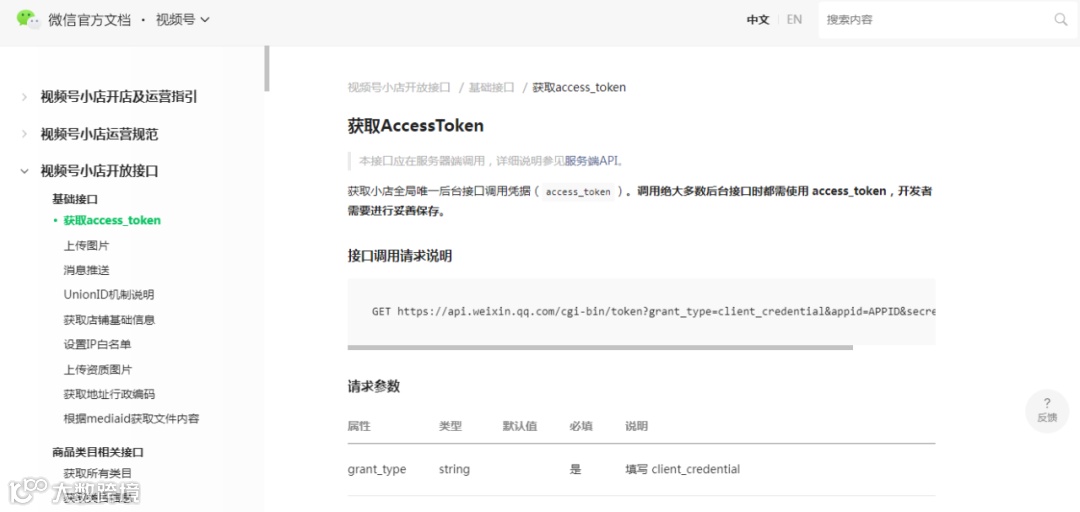Open 获取所有类目 sidebar item
Viewport: 1080px width, 512px height.
[x=97, y=473]
